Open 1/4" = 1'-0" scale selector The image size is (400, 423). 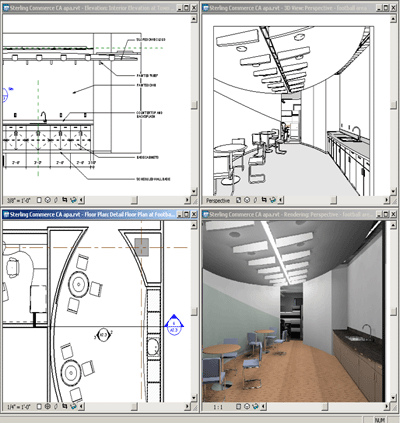(x=19, y=406)
